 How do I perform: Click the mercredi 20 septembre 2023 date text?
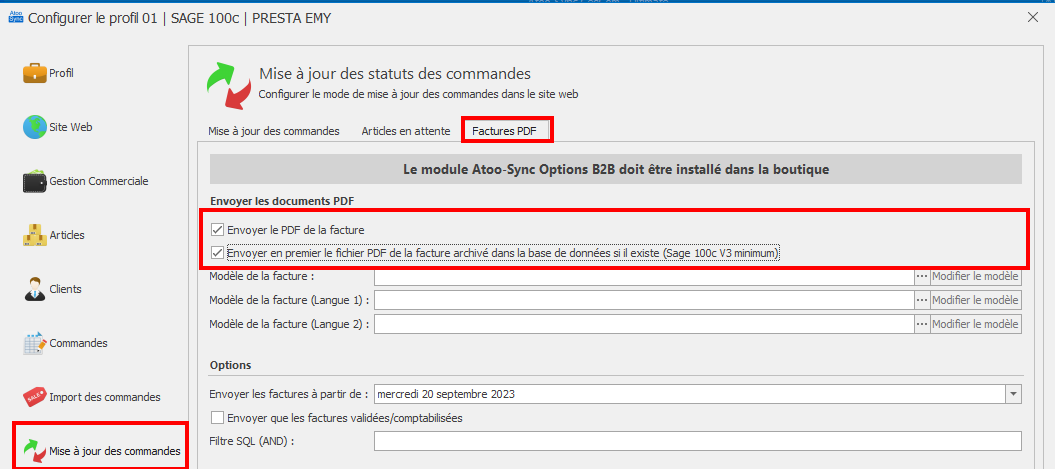(447, 394)
